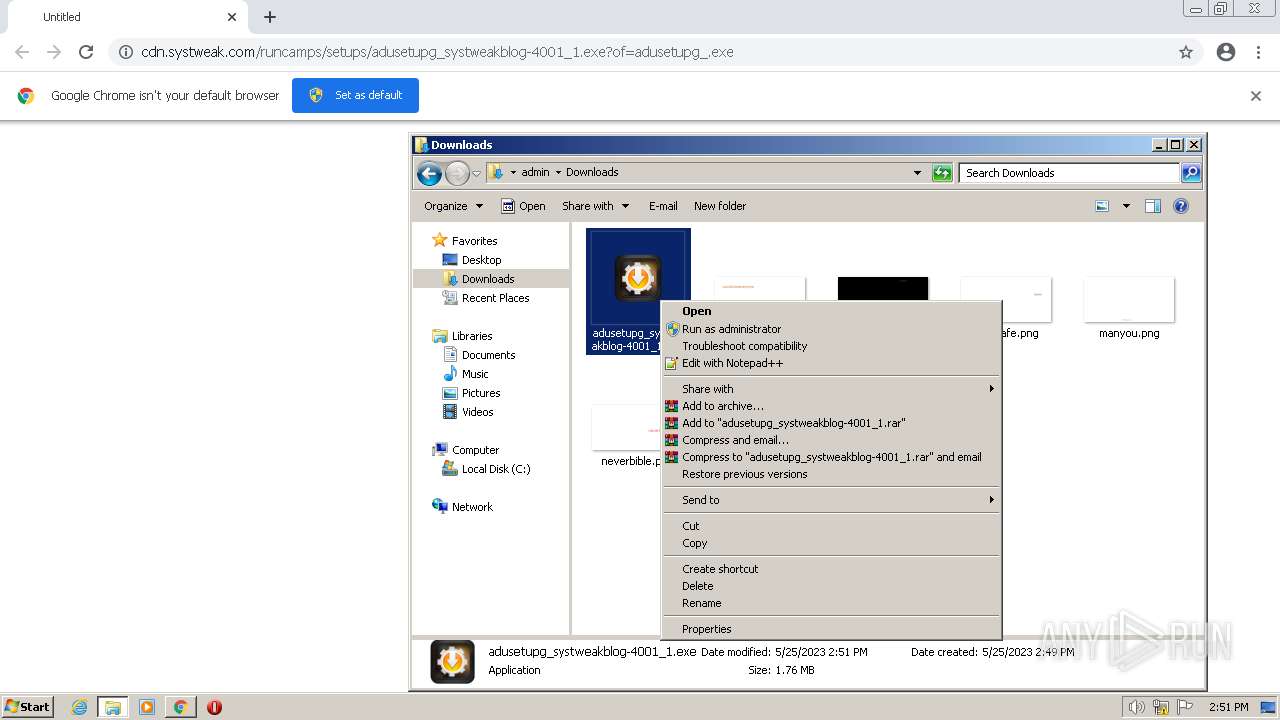Expand the Send to submenu

831,500
